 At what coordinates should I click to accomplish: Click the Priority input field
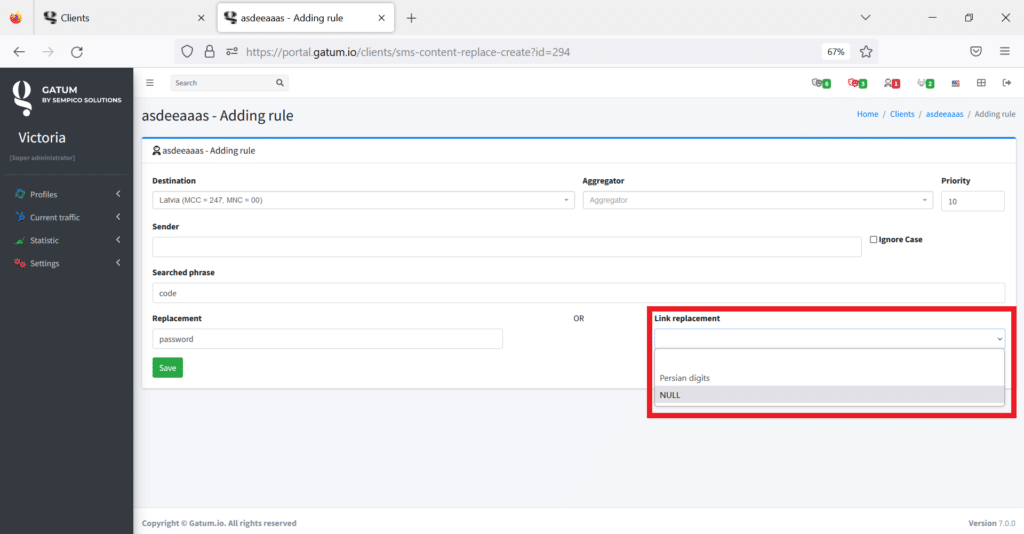972,201
